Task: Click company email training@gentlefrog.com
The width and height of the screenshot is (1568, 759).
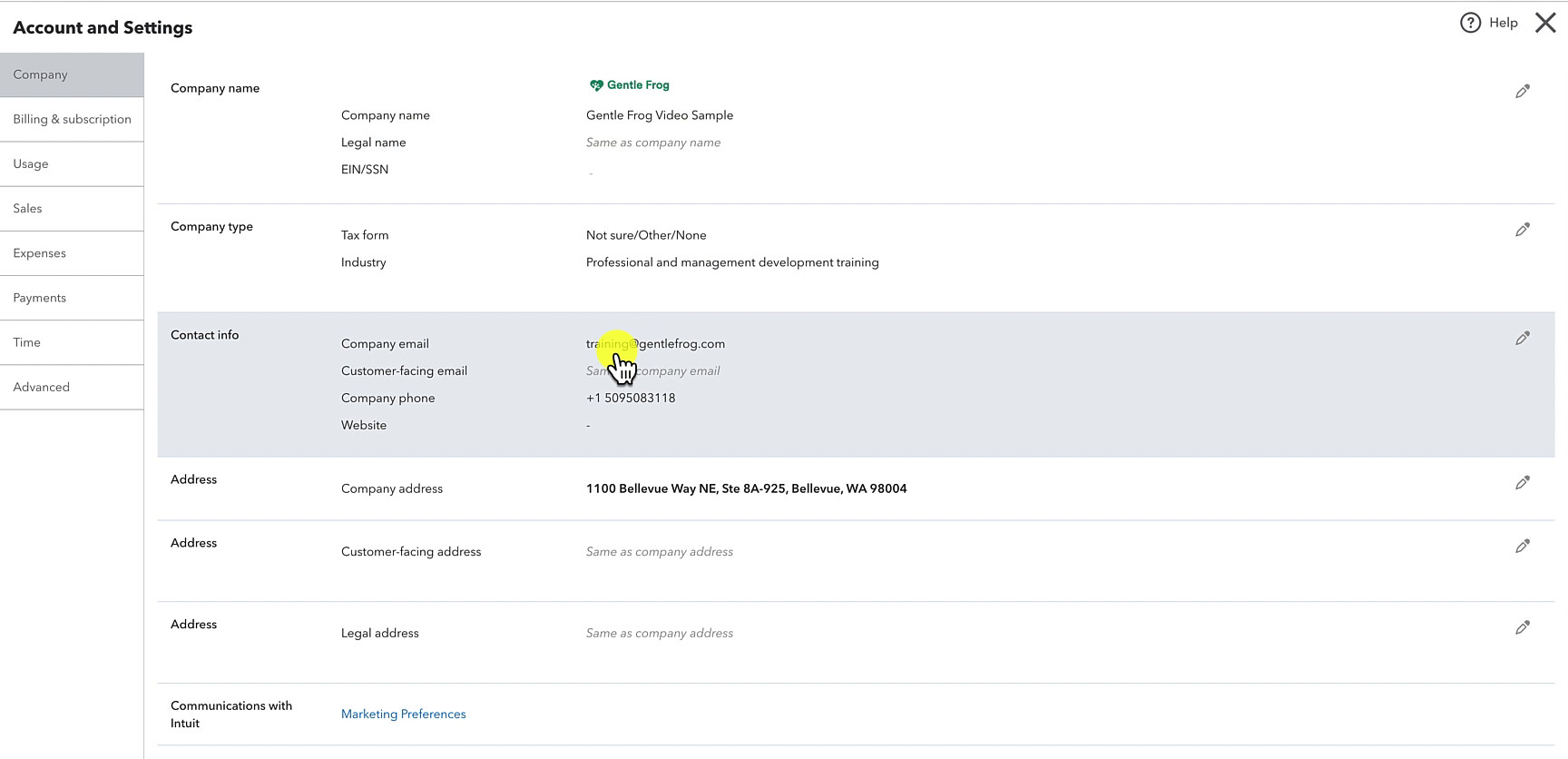Action: tap(655, 343)
